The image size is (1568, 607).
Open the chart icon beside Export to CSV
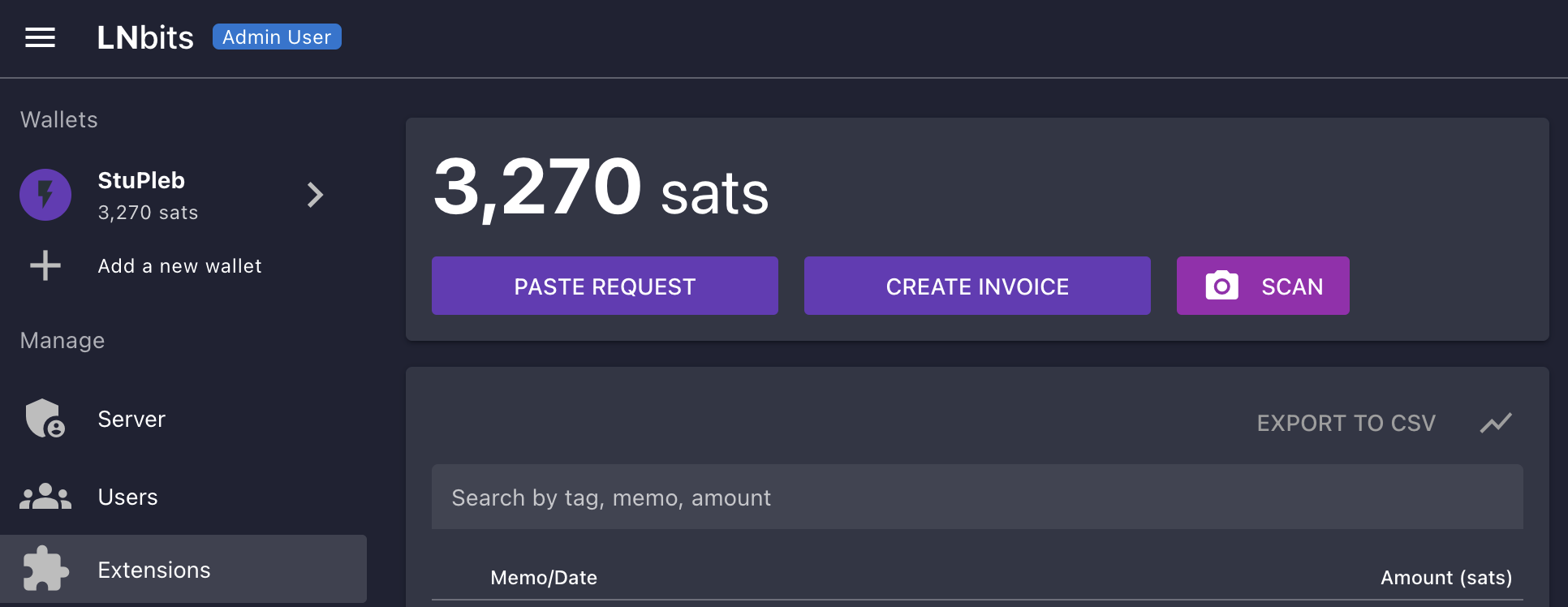point(1496,423)
